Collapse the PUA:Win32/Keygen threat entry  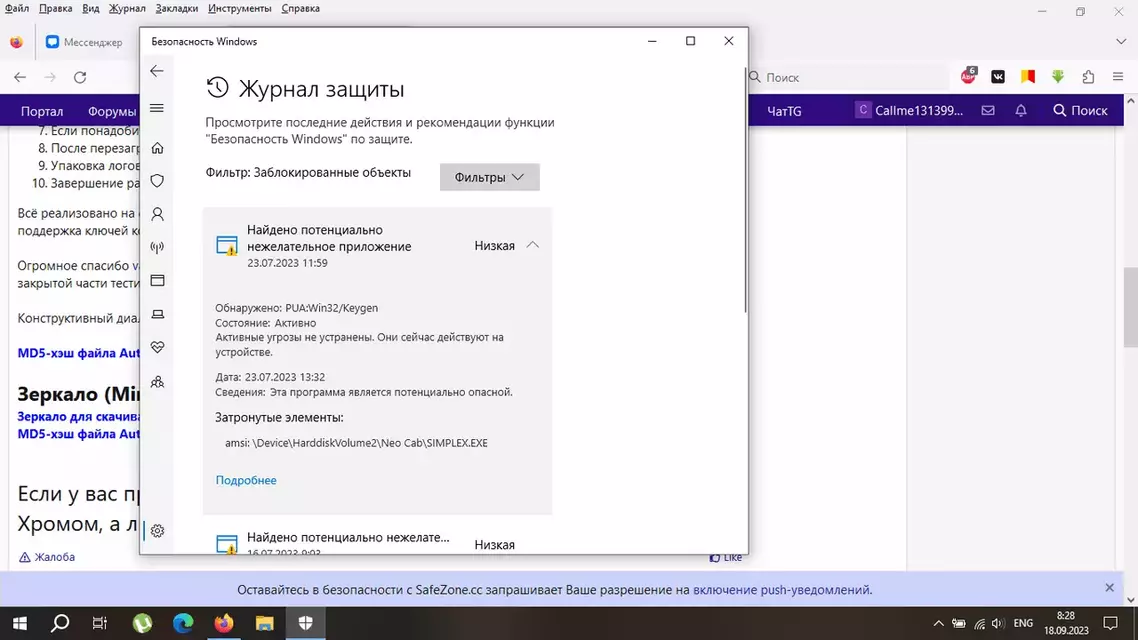pyautogui.click(x=533, y=245)
